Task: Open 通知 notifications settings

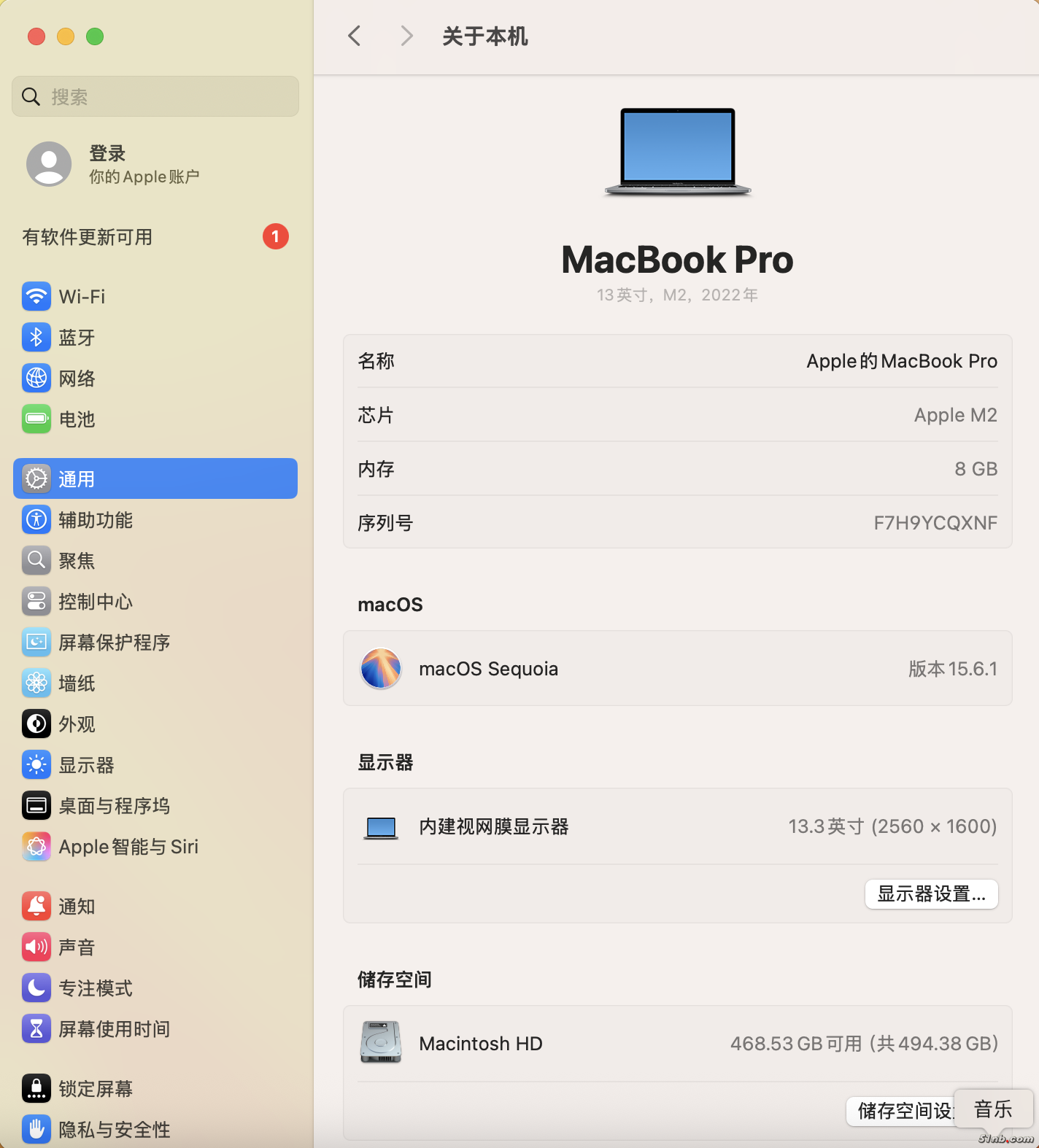Action: pos(155,906)
